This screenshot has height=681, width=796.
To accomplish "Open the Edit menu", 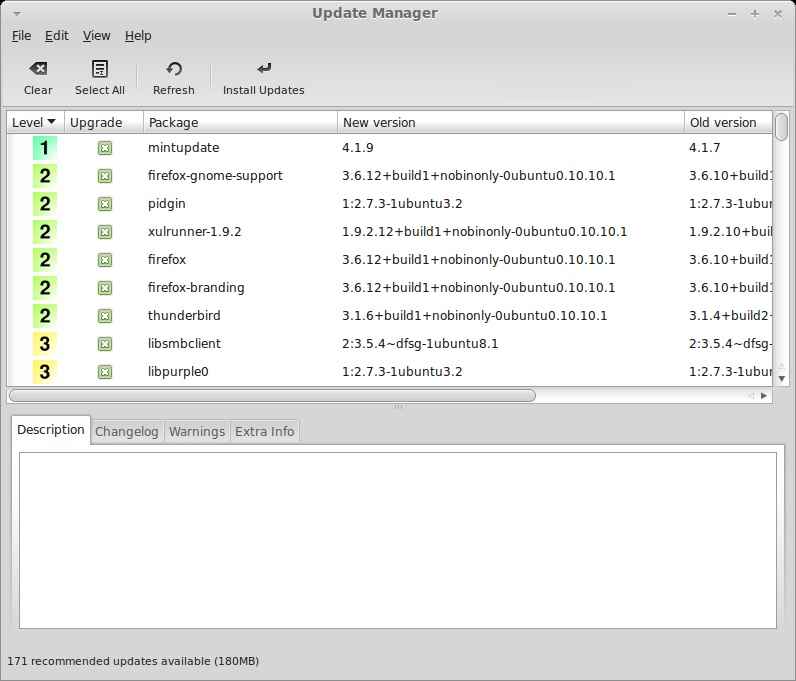I will pyautogui.click(x=56, y=36).
